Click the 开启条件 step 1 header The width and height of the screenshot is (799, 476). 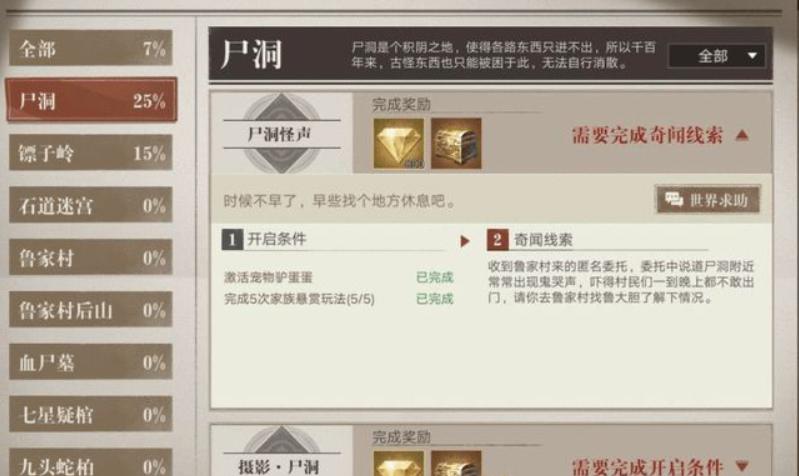coord(264,239)
